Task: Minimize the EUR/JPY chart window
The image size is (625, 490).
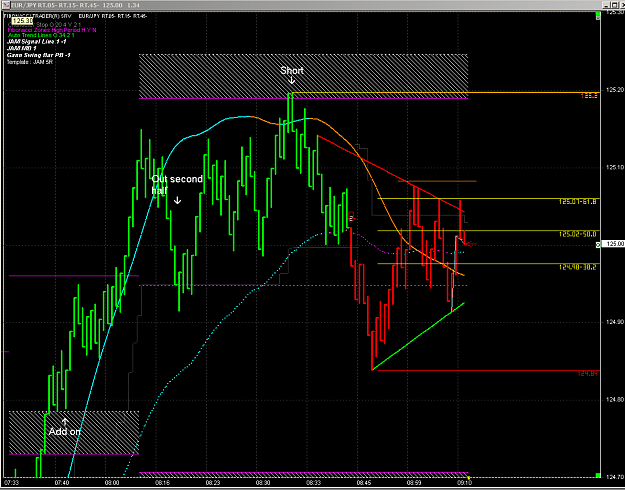Action: [606, 5]
